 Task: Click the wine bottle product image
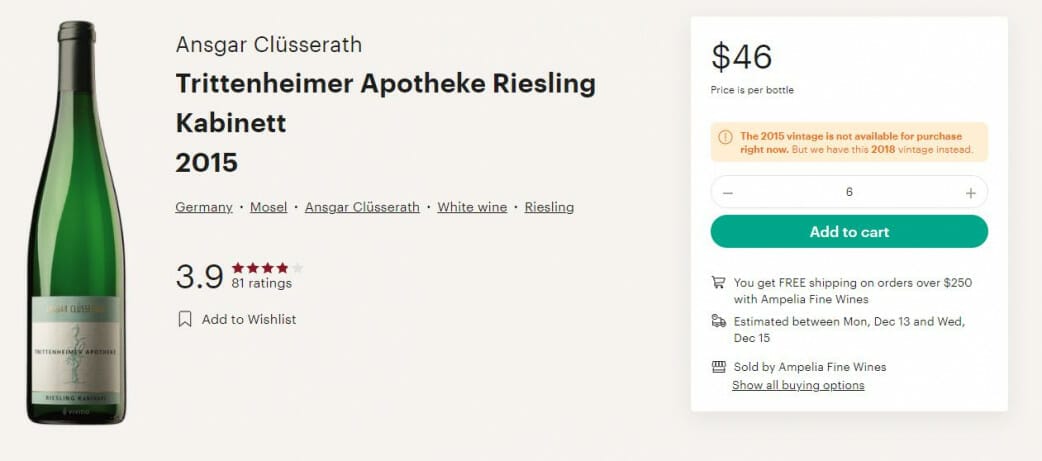(x=76, y=220)
